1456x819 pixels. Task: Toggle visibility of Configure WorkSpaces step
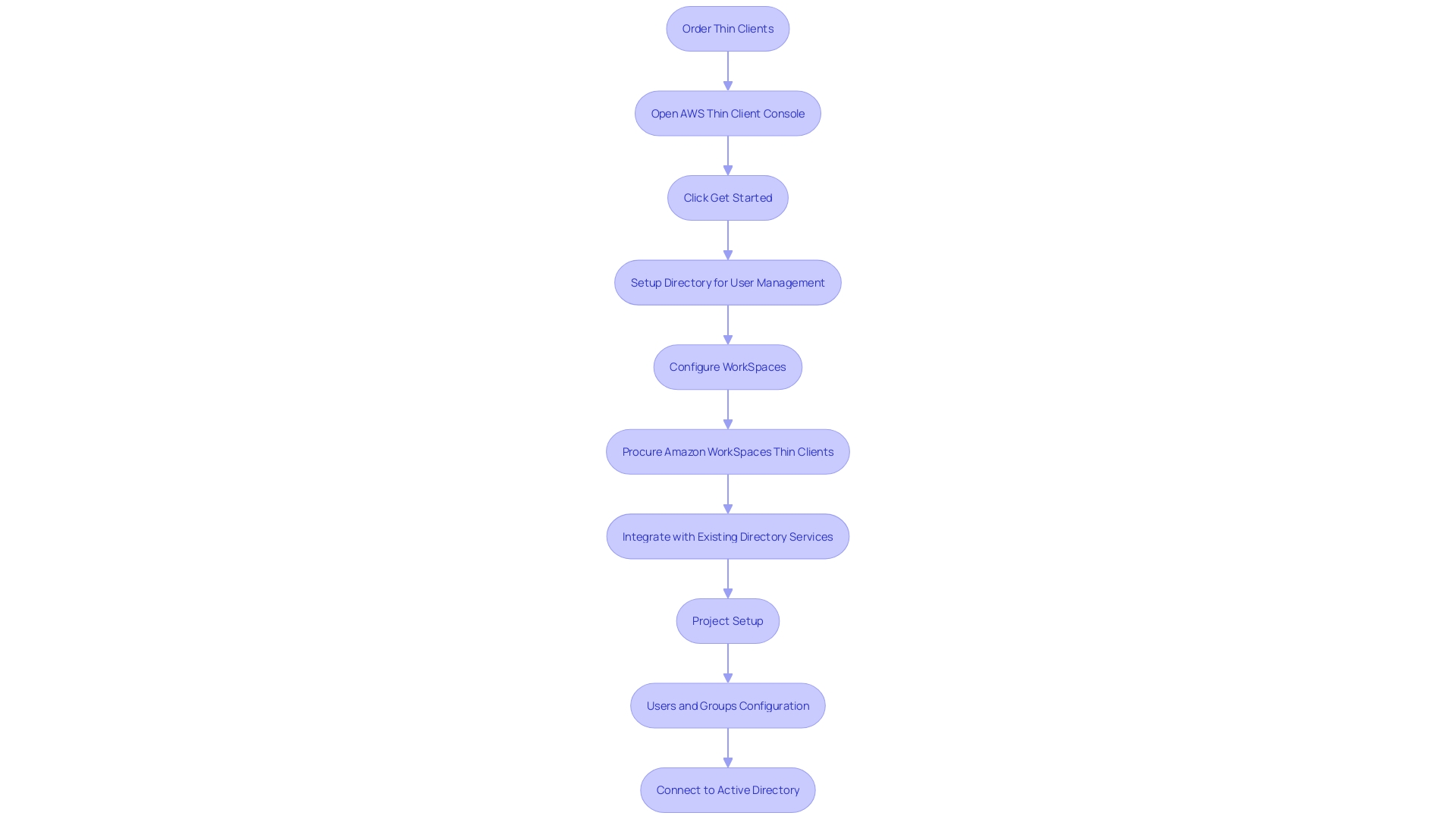click(727, 366)
